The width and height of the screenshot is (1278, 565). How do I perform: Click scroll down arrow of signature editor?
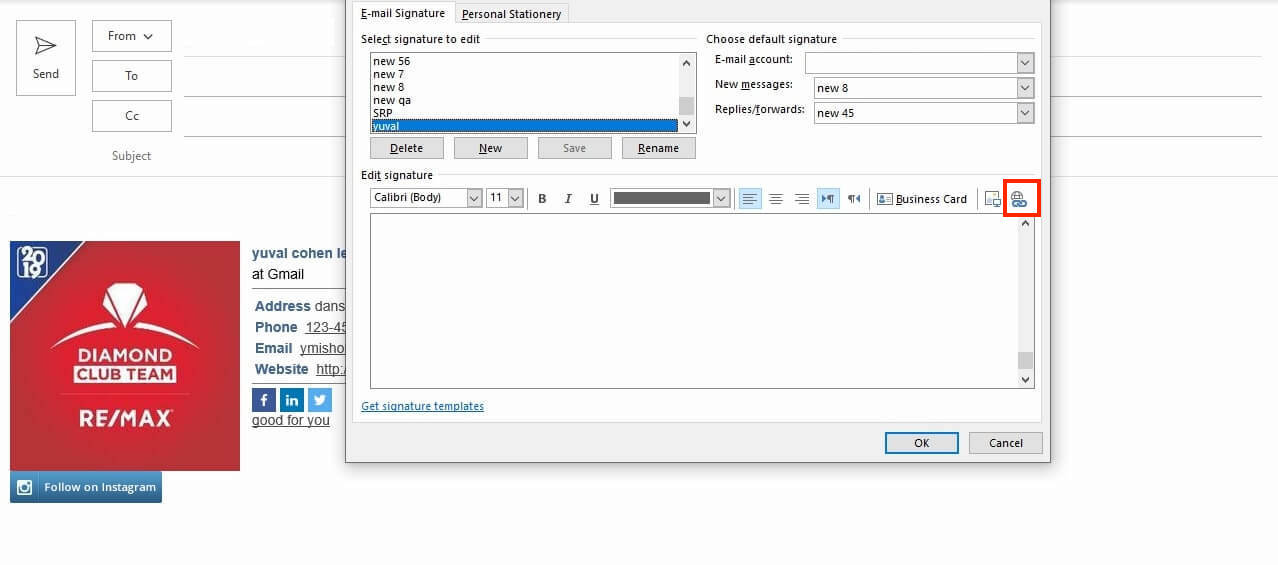[x=1025, y=379]
